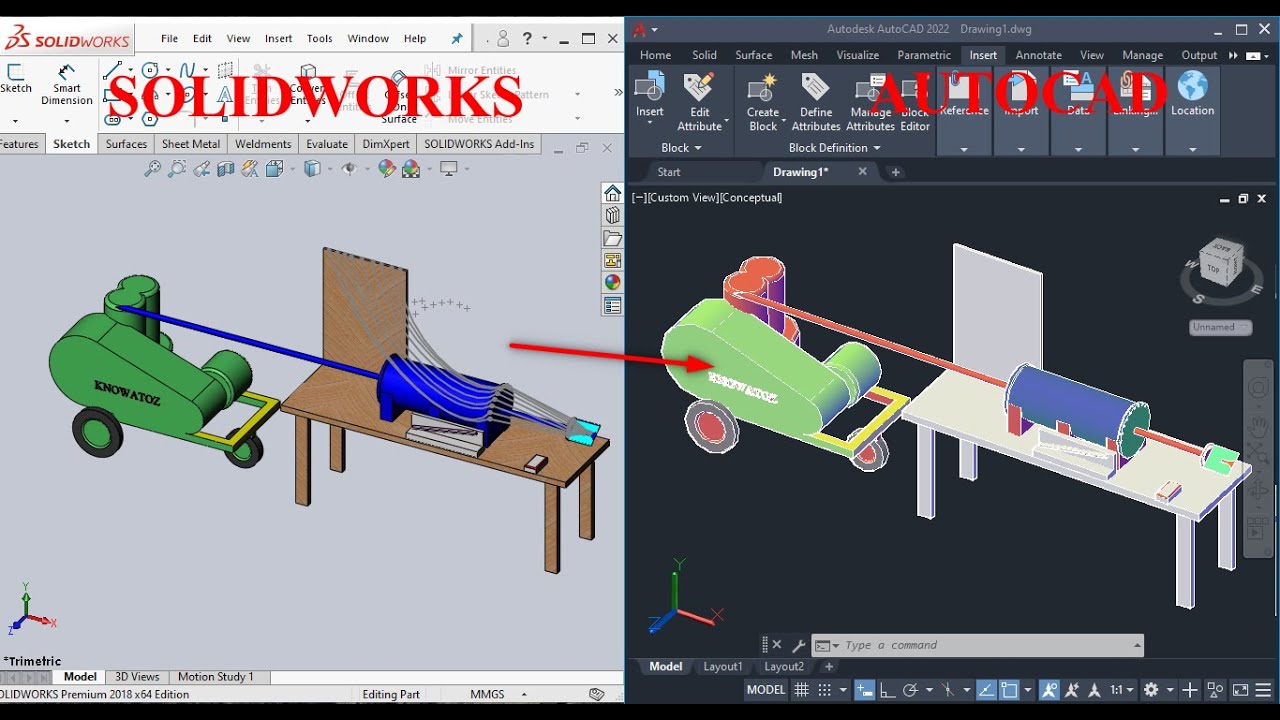The image size is (1280, 720).
Task: Toggle AutoCAD Snap mode dots icon
Action: 825,690
